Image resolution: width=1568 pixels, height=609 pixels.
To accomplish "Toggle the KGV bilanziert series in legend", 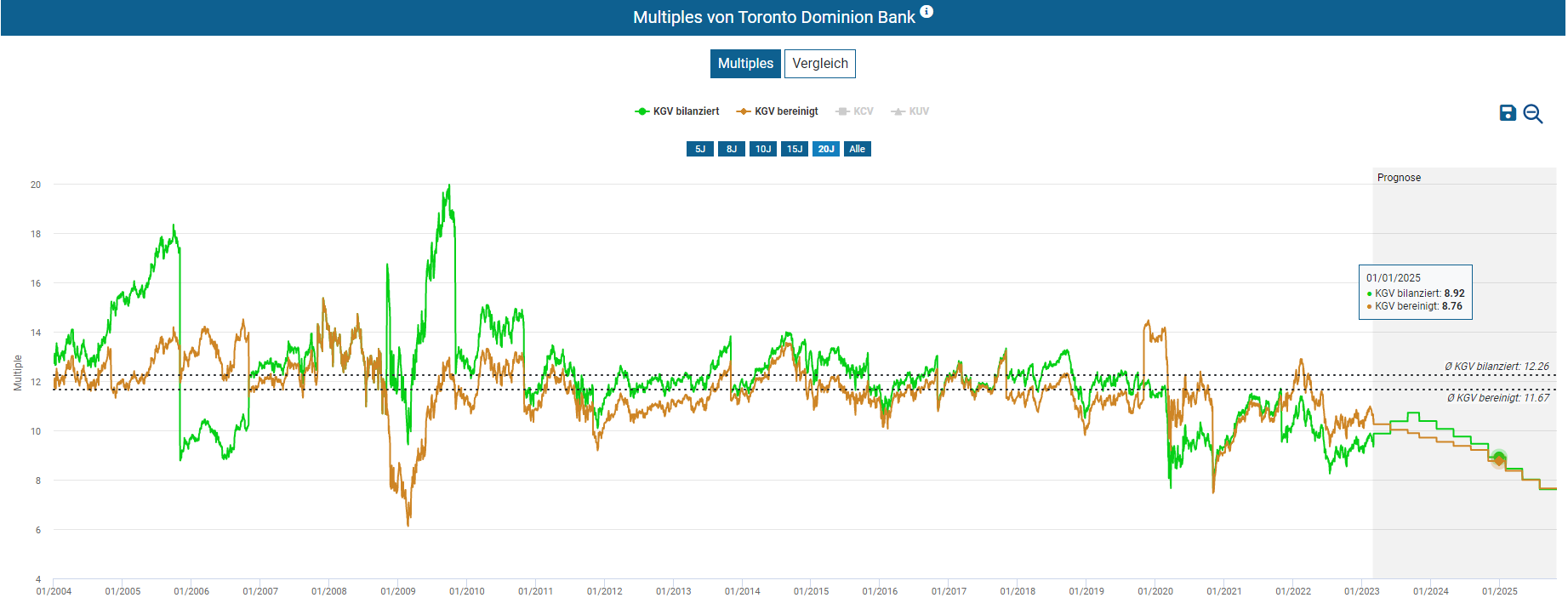I will pyautogui.click(x=677, y=111).
